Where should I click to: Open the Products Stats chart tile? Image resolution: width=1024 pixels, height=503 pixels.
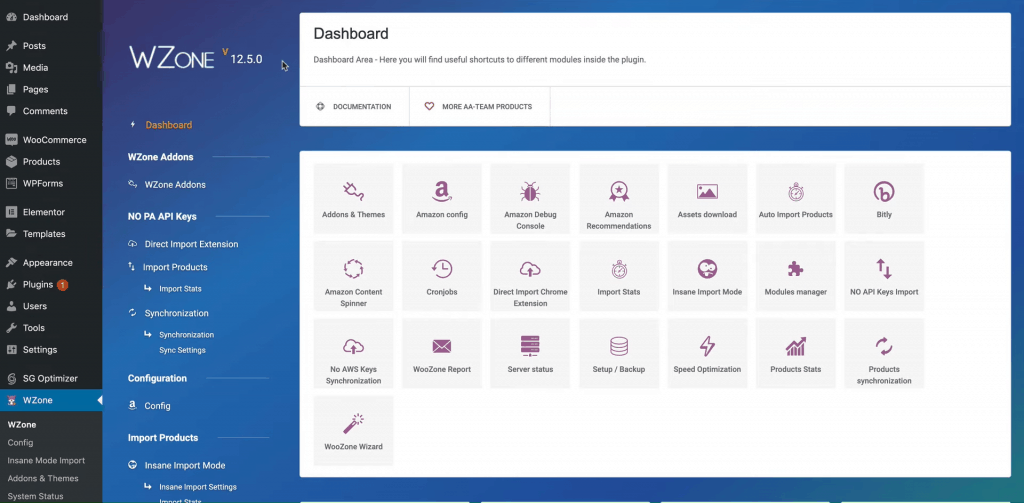[x=795, y=352]
